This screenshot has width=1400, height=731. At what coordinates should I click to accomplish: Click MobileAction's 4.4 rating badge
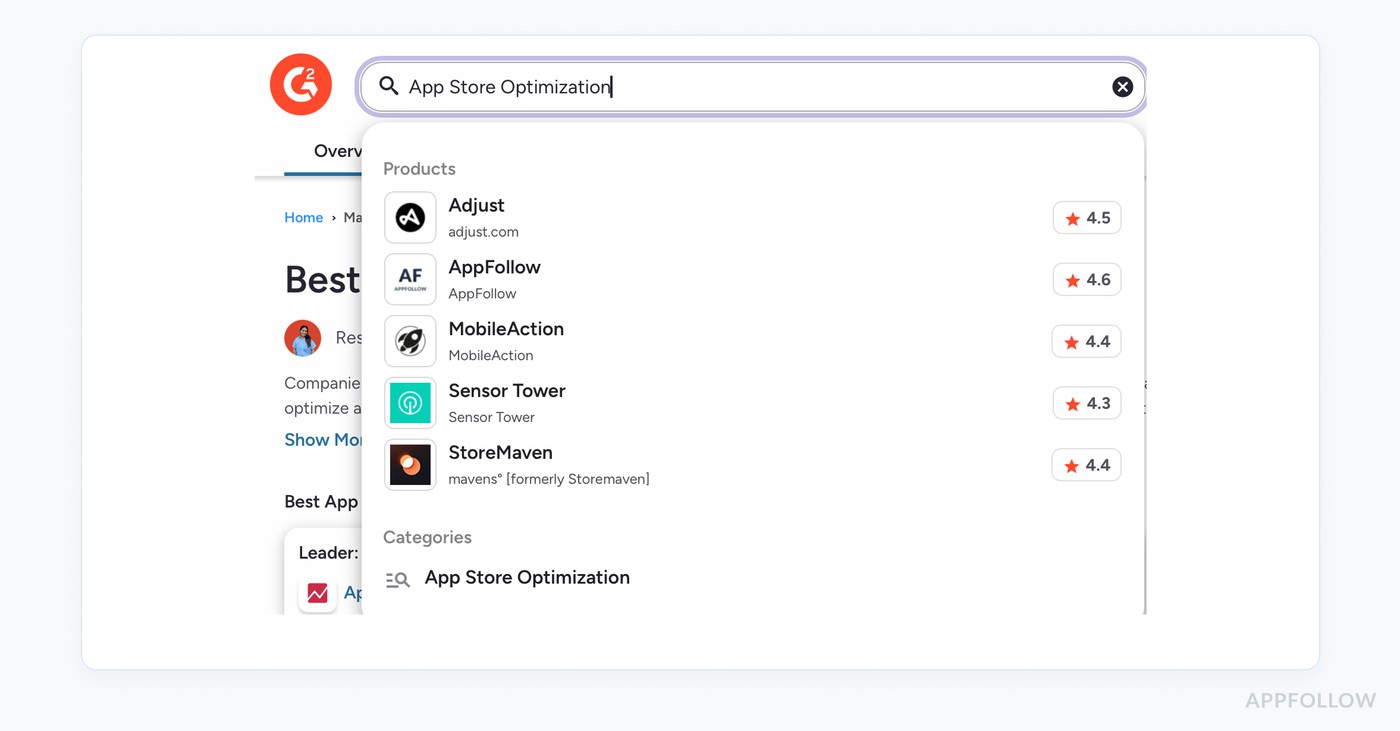[x=1086, y=342]
